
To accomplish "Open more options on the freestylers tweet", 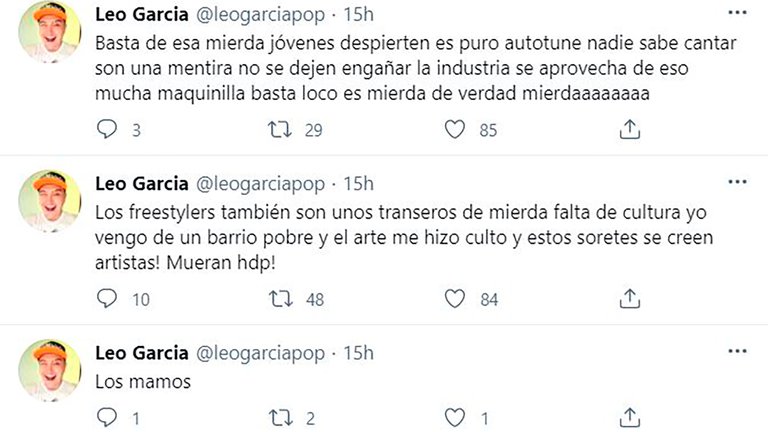I will 738,183.
